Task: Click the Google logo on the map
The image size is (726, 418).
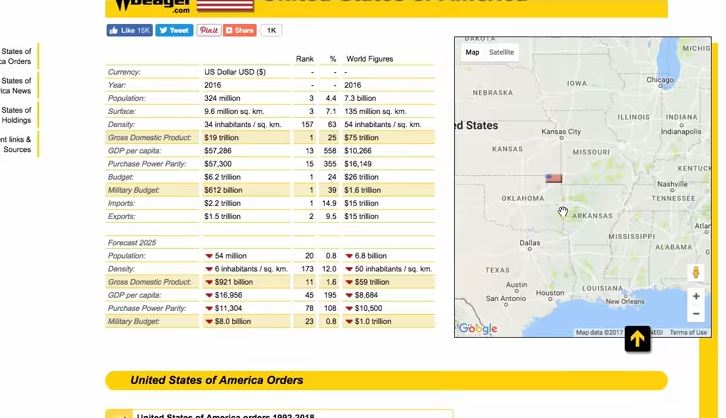Action: (477, 329)
